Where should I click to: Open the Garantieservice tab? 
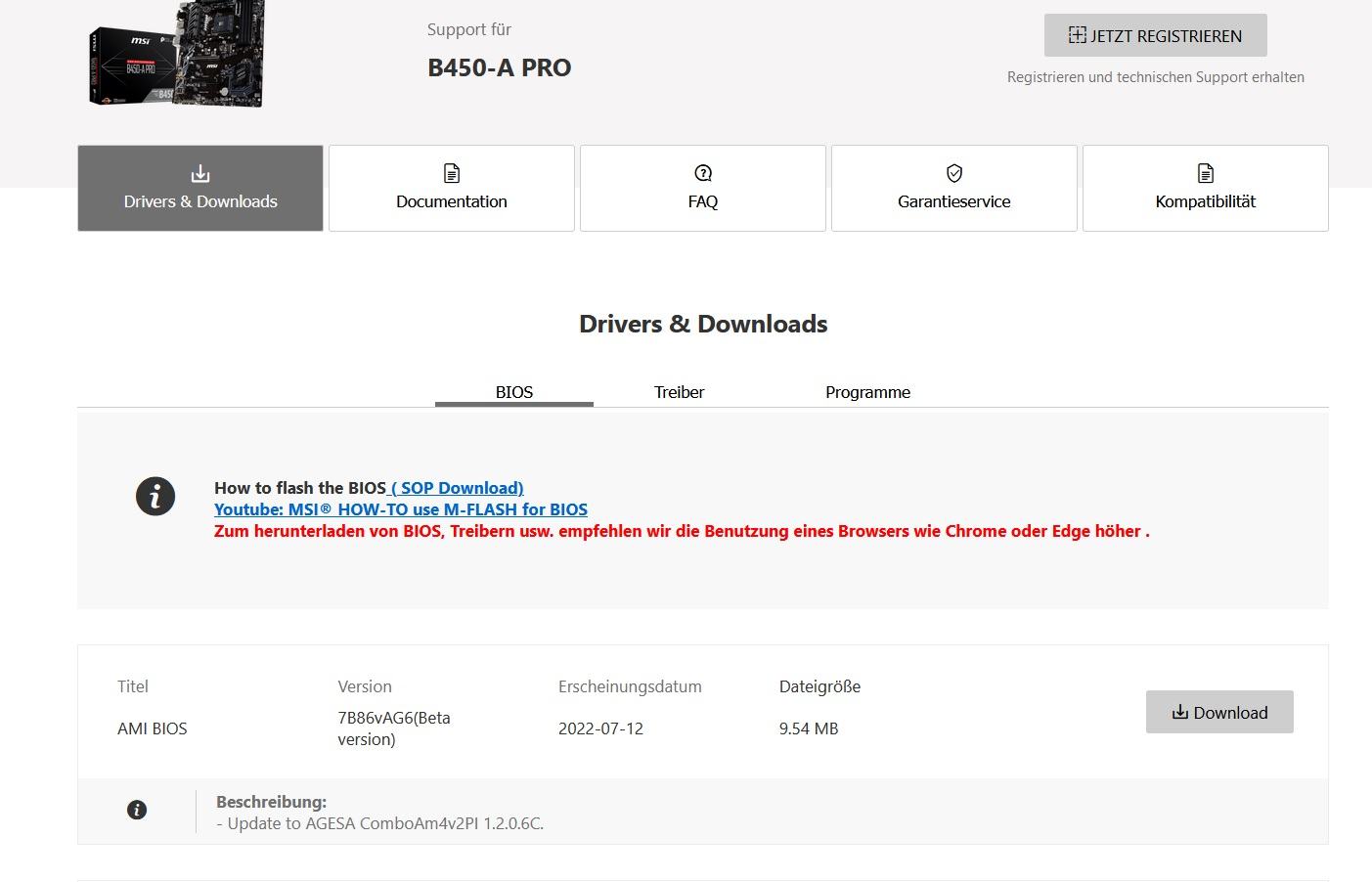tap(954, 188)
